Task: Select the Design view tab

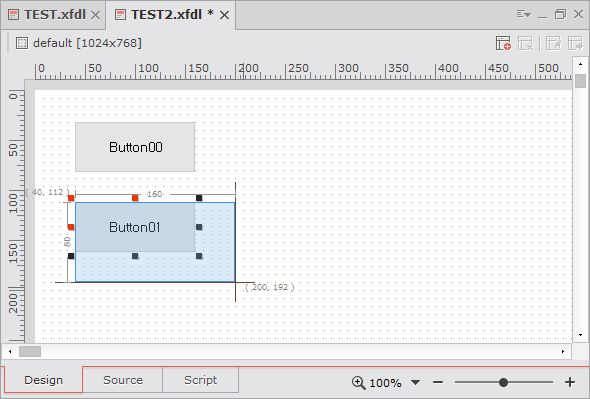Action: click(x=43, y=380)
